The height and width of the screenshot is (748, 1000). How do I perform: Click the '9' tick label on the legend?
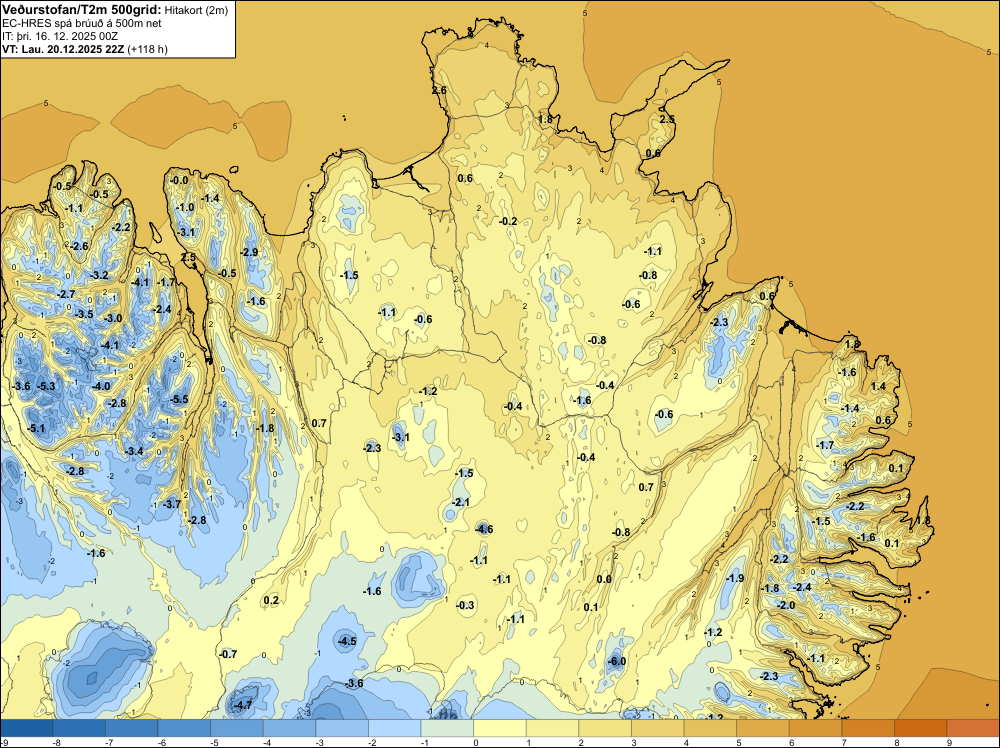coord(950,742)
